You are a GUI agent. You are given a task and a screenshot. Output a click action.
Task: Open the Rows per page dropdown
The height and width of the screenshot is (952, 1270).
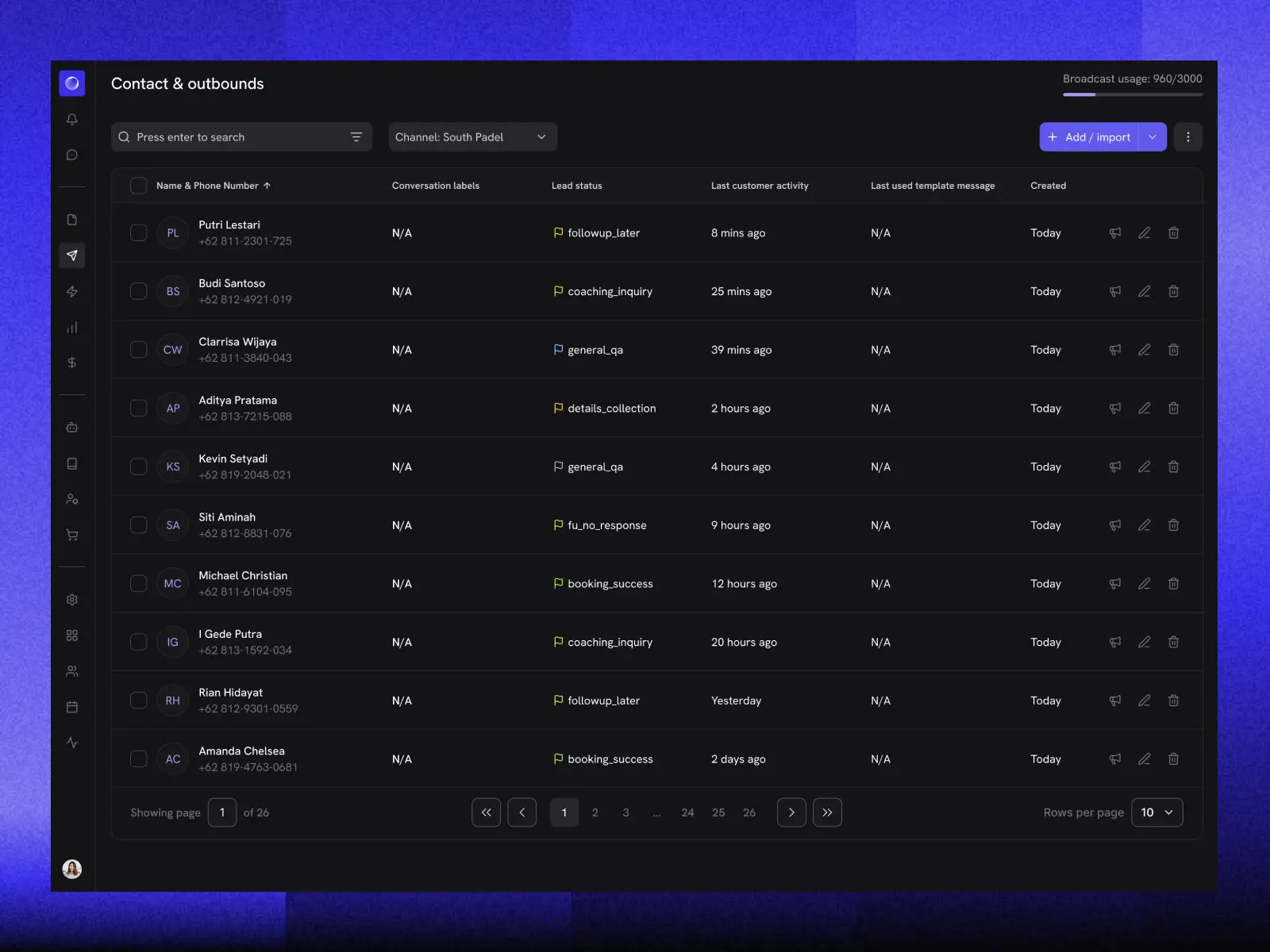tap(1157, 812)
